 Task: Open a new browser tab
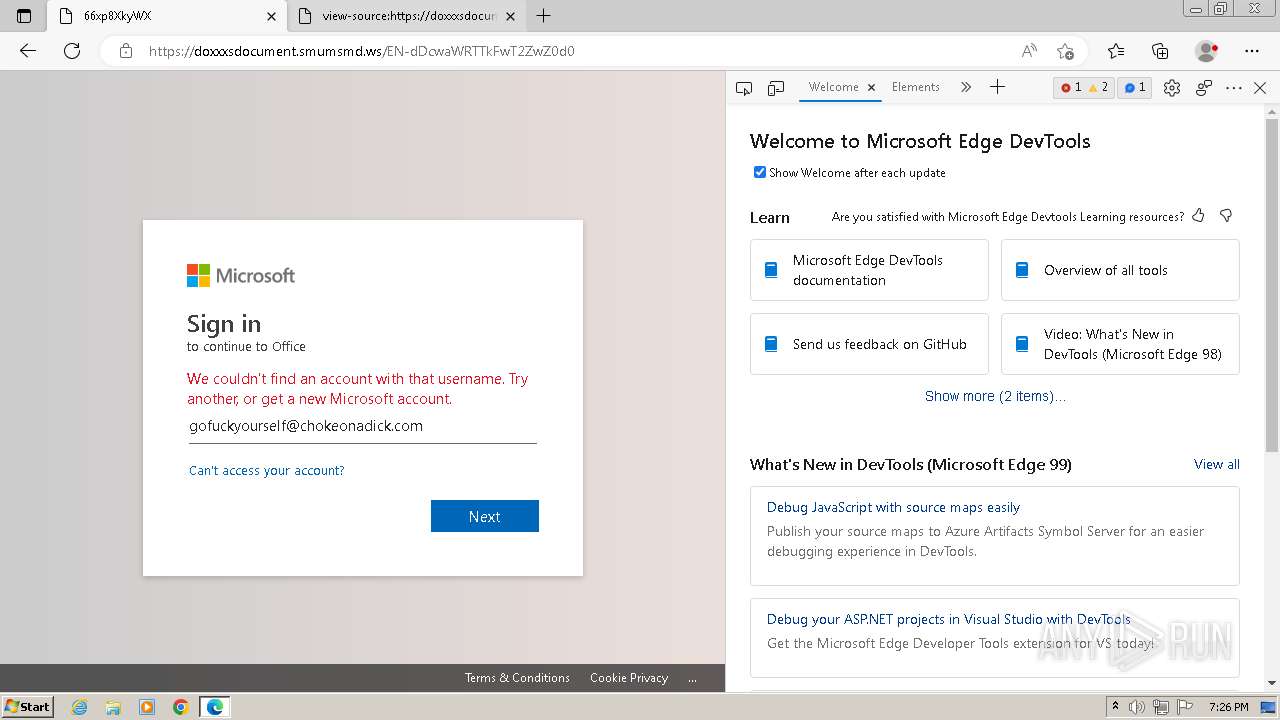coord(543,16)
